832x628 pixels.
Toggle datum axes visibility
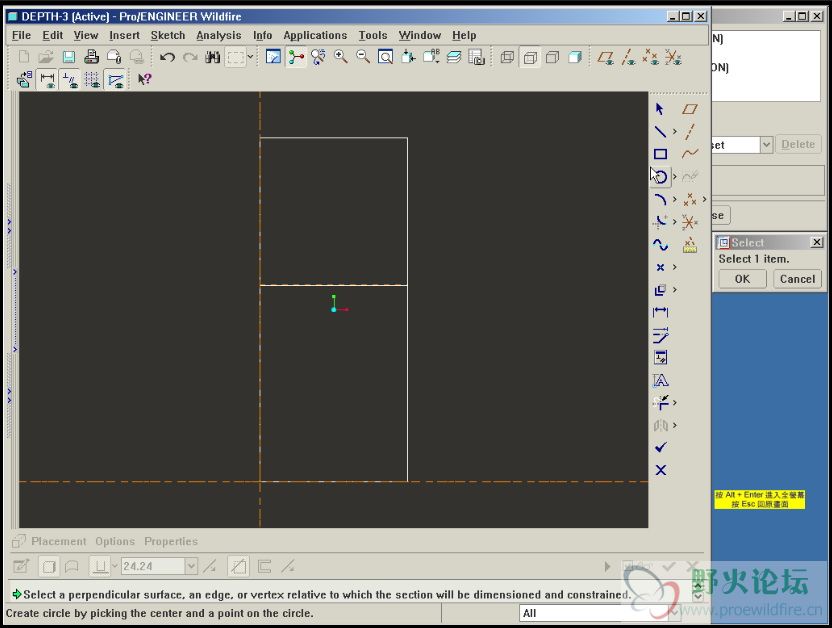pos(628,57)
